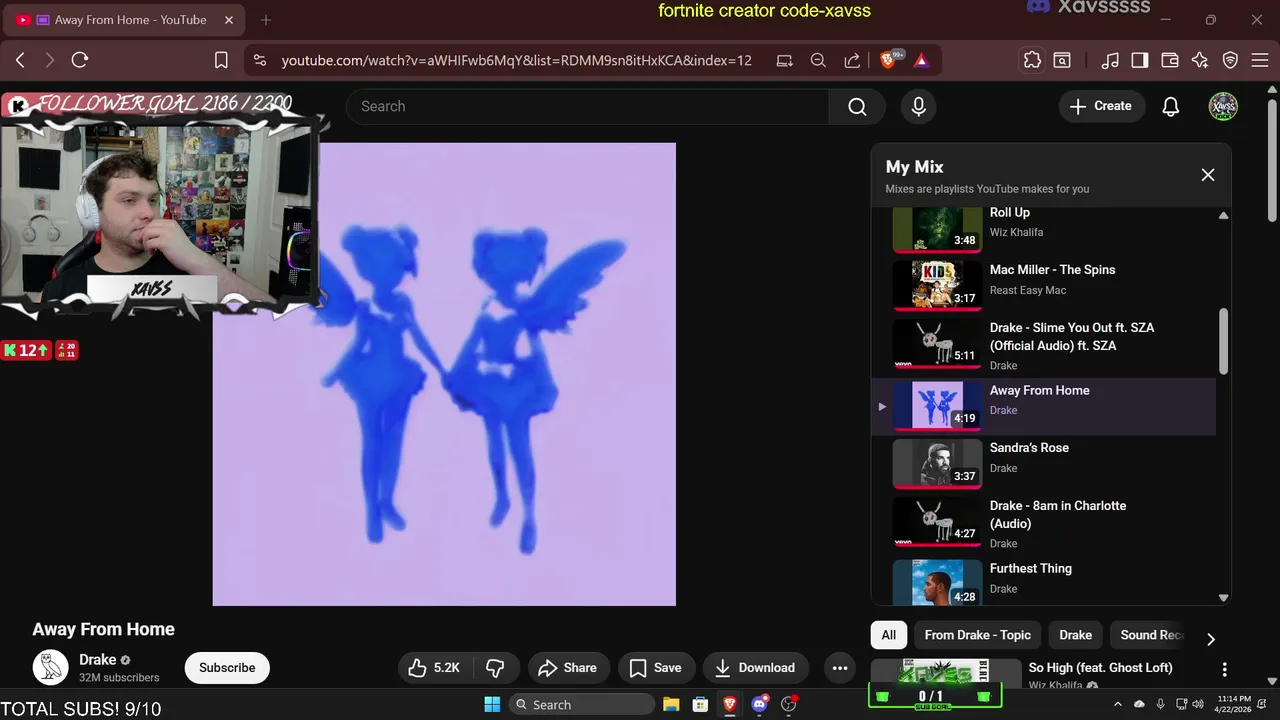Show hidden system tray icons

(x=1117, y=704)
